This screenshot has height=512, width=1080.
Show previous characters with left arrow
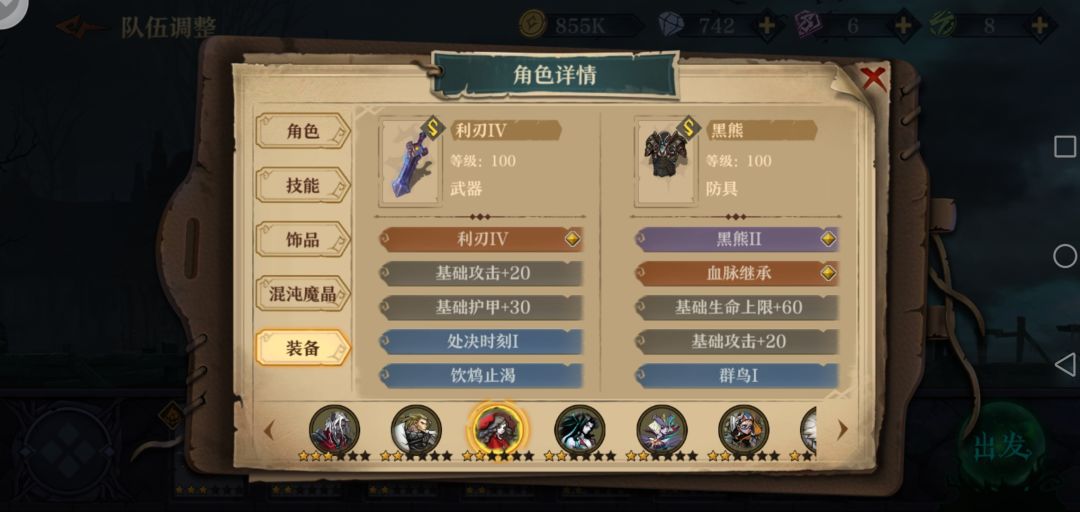(x=269, y=430)
